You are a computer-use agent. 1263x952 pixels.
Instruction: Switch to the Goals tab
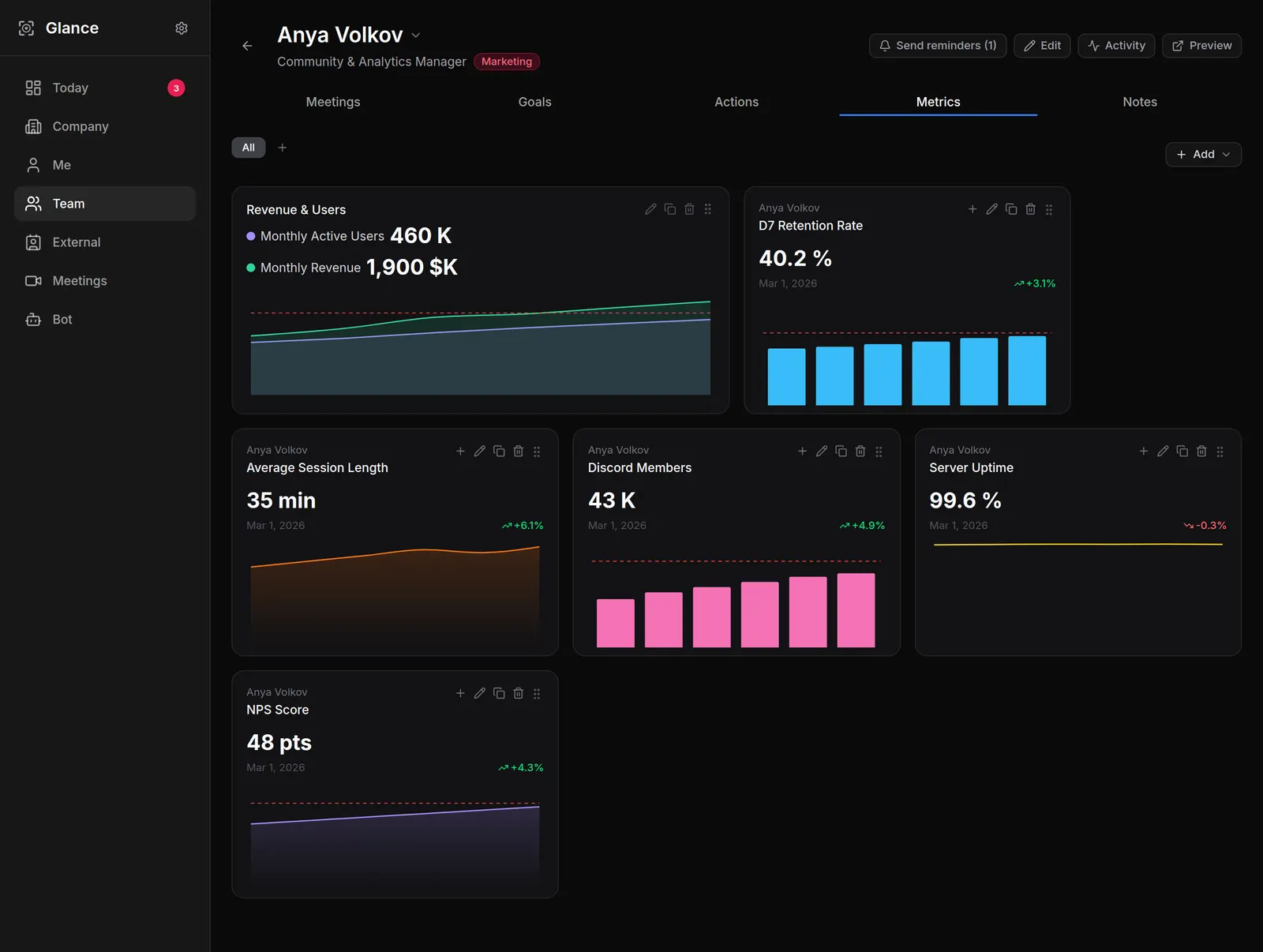[535, 102]
